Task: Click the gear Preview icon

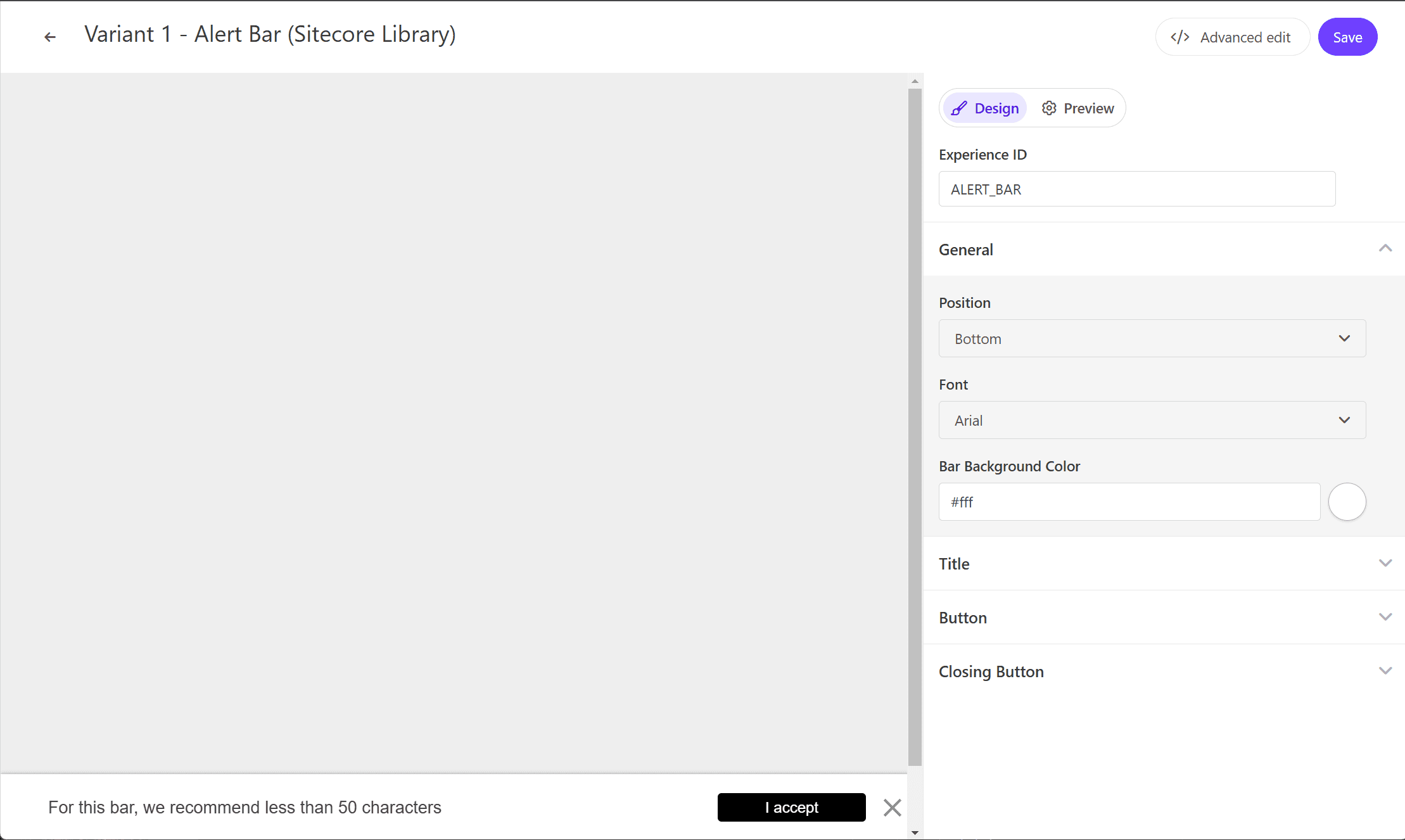Action: 1049,108
